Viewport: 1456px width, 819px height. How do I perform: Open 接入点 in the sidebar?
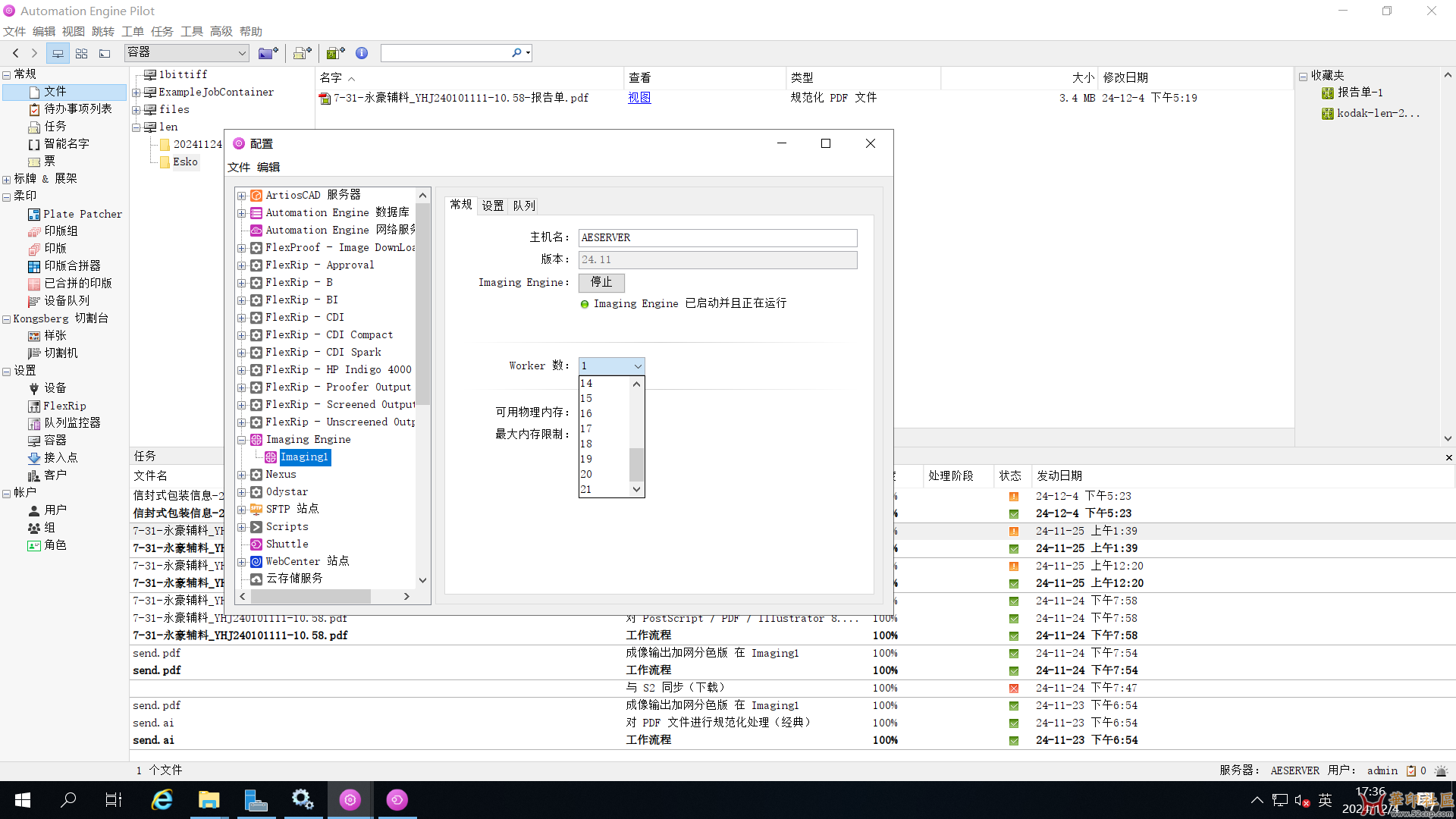click(61, 457)
